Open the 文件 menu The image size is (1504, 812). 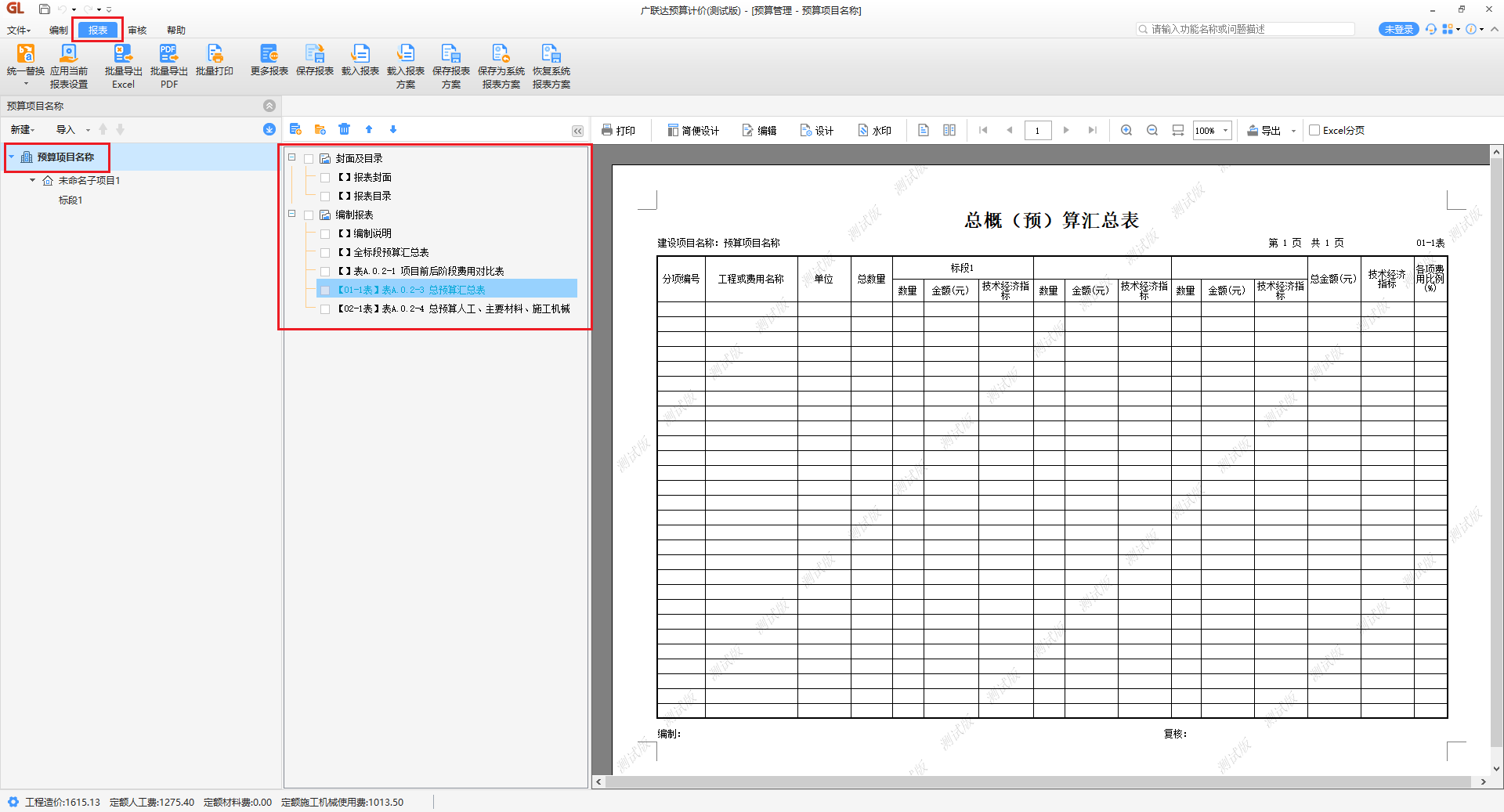[x=19, y=31]
